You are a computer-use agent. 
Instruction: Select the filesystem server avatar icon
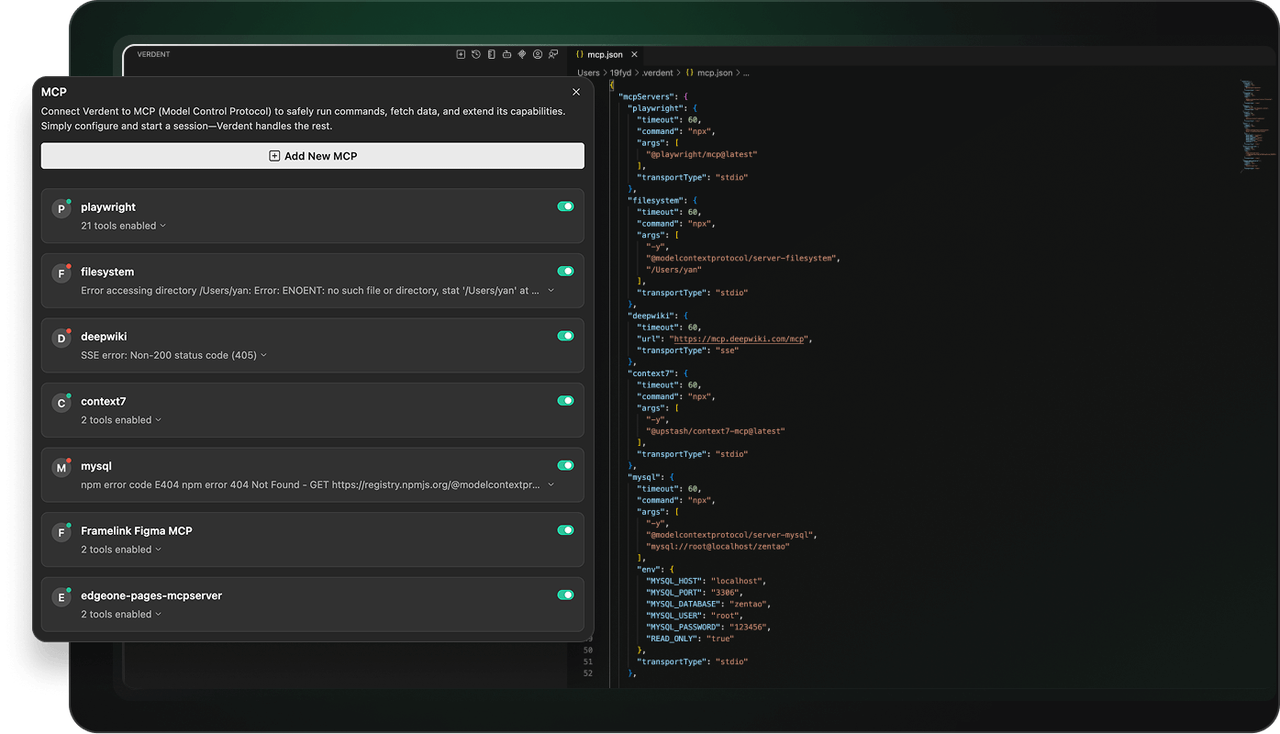point(61,272)
